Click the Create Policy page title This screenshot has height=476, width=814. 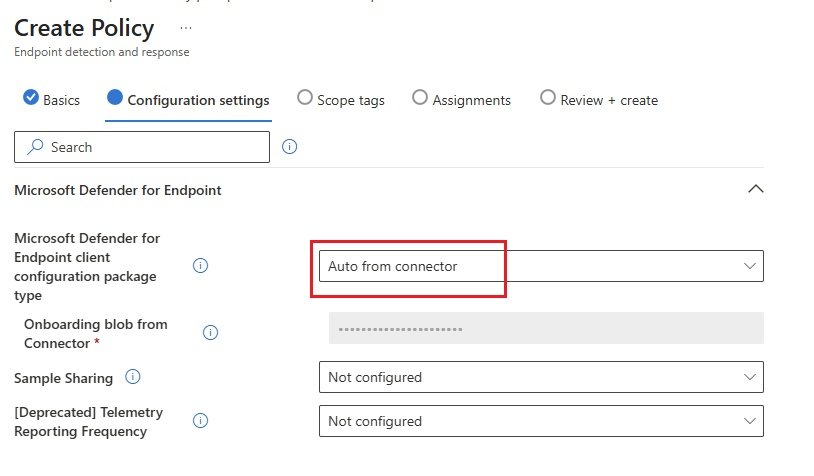[84, 28]
